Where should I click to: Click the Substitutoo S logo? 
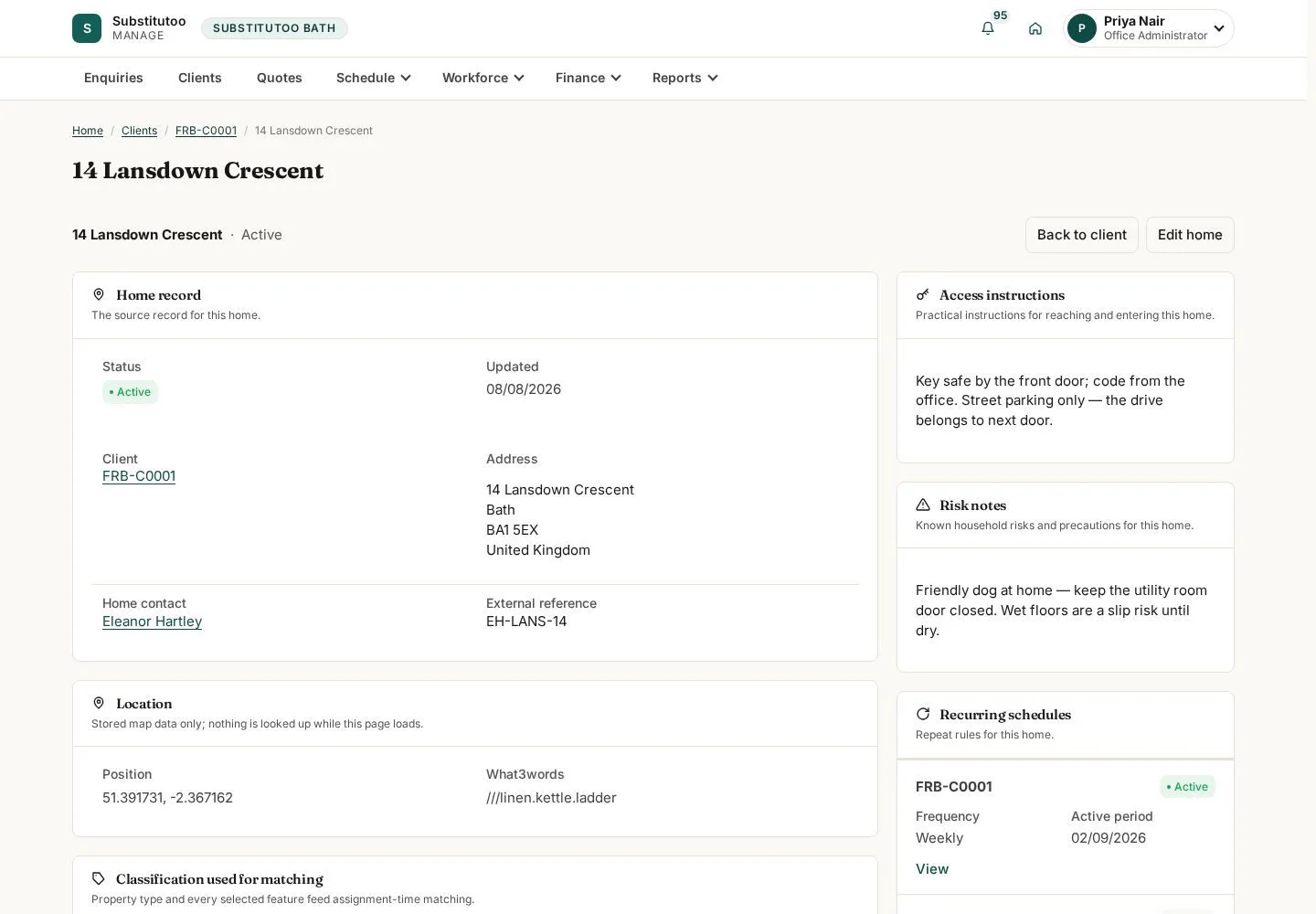pyautogui.click(x=87, y=28)
